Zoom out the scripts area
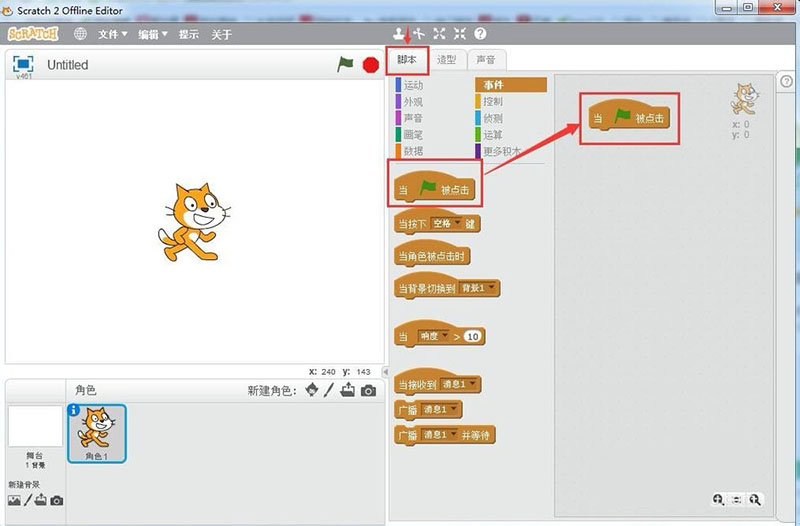The height and width of the screenshot is (526, 800). pos(718,499)
